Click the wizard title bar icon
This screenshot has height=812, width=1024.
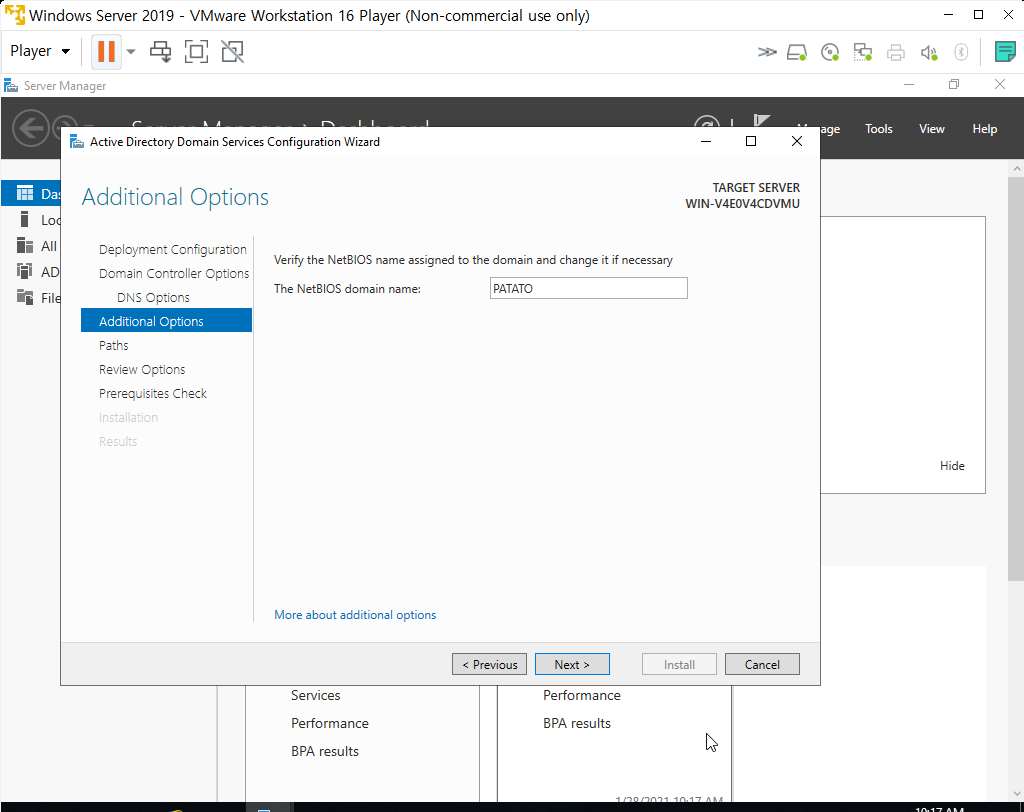[76, 142]
